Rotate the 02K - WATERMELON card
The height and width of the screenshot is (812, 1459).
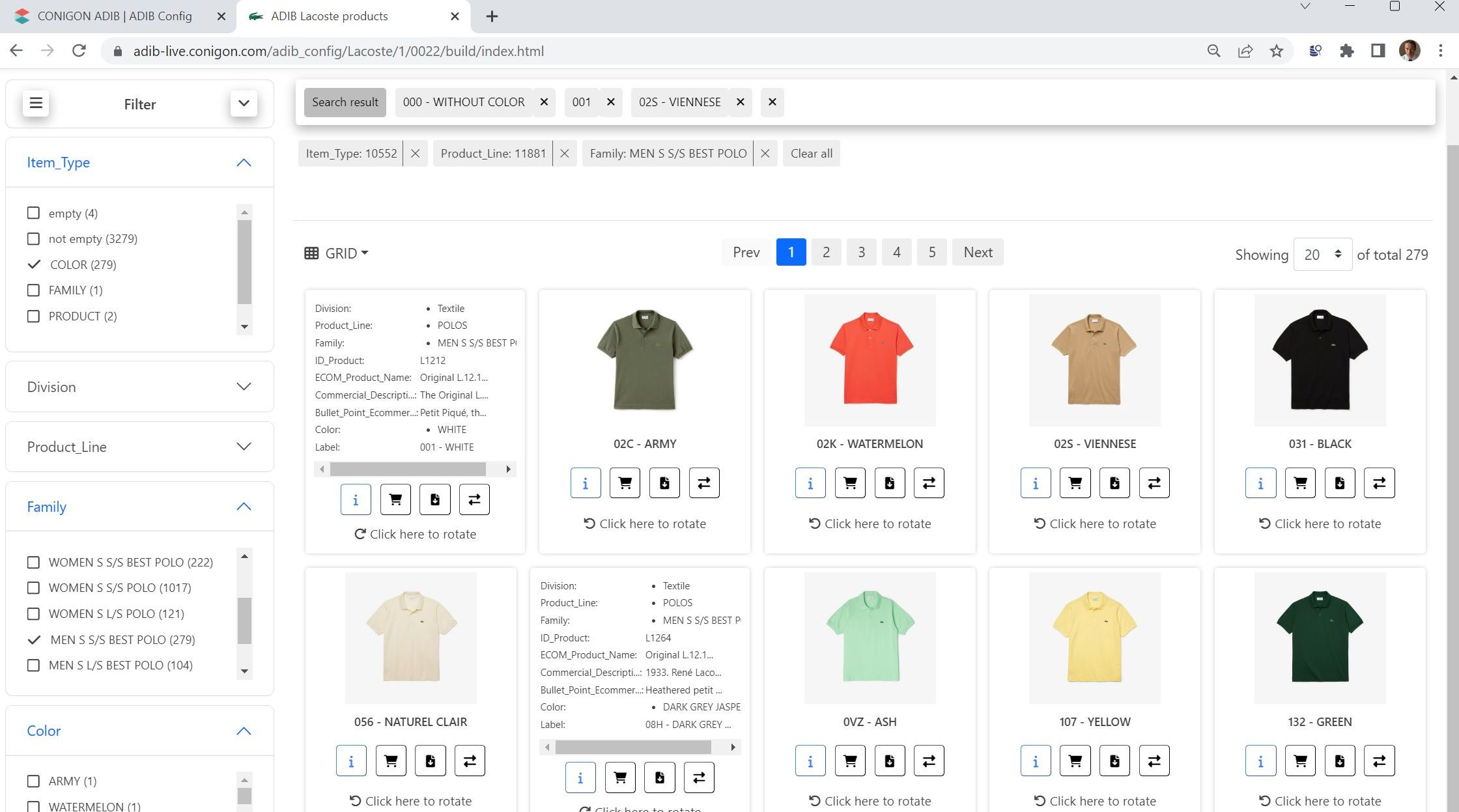tap(870, 524)
